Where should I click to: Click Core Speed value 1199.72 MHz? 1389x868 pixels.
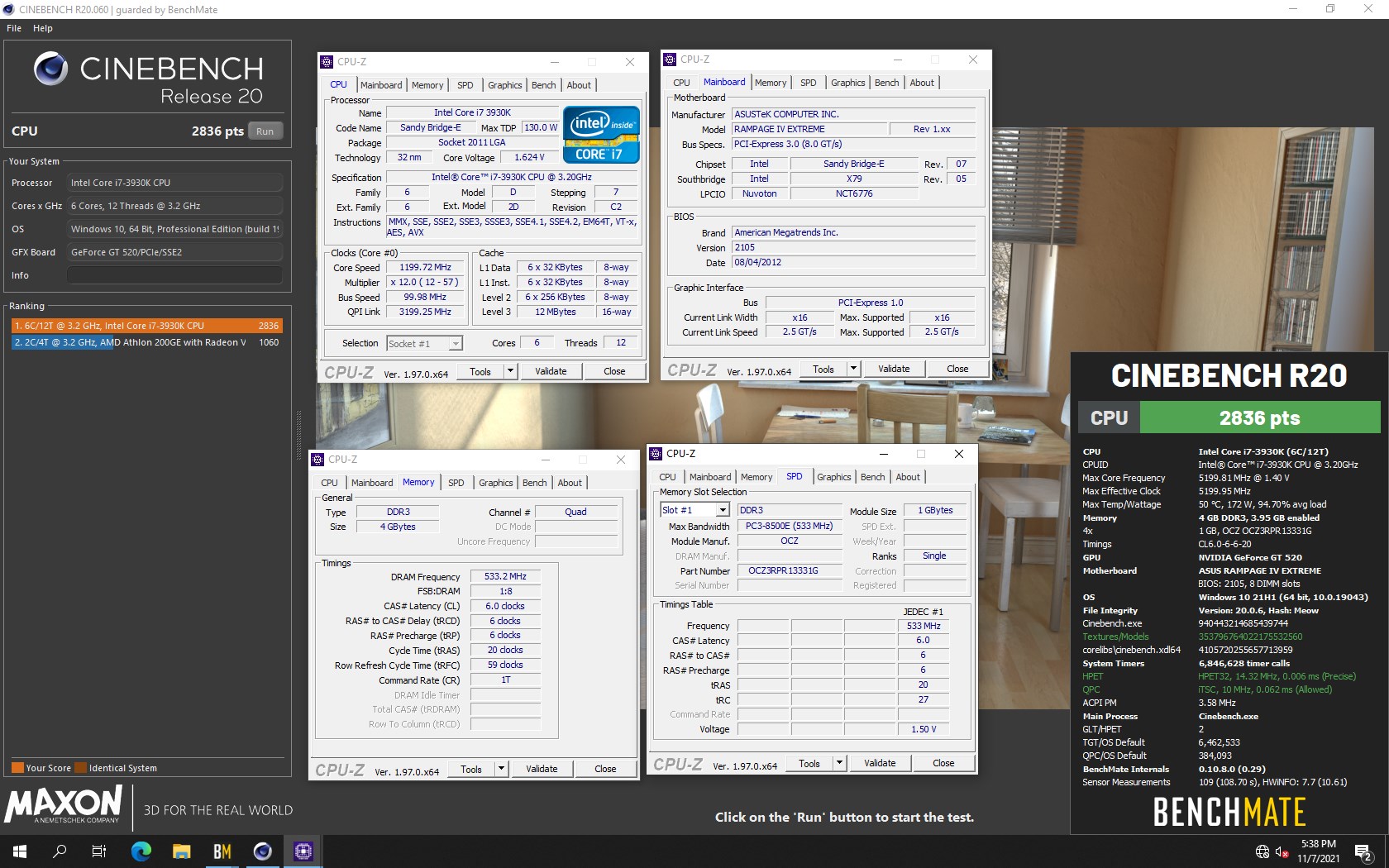425,267
